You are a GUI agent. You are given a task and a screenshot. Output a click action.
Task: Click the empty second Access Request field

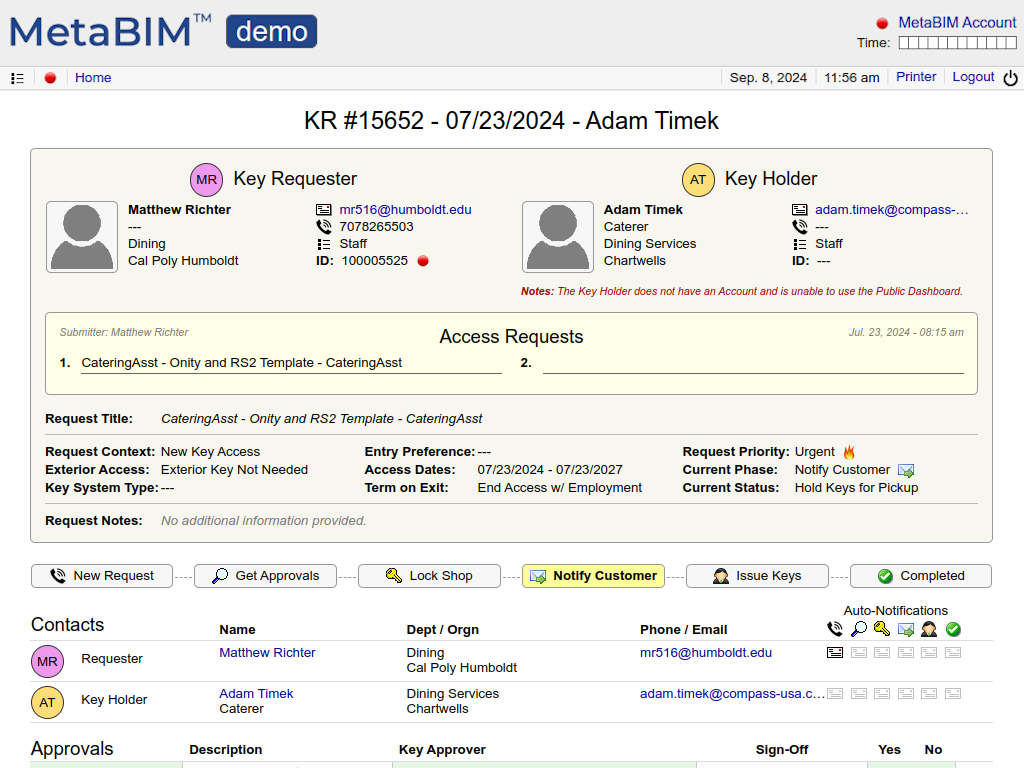click(752, 363)
